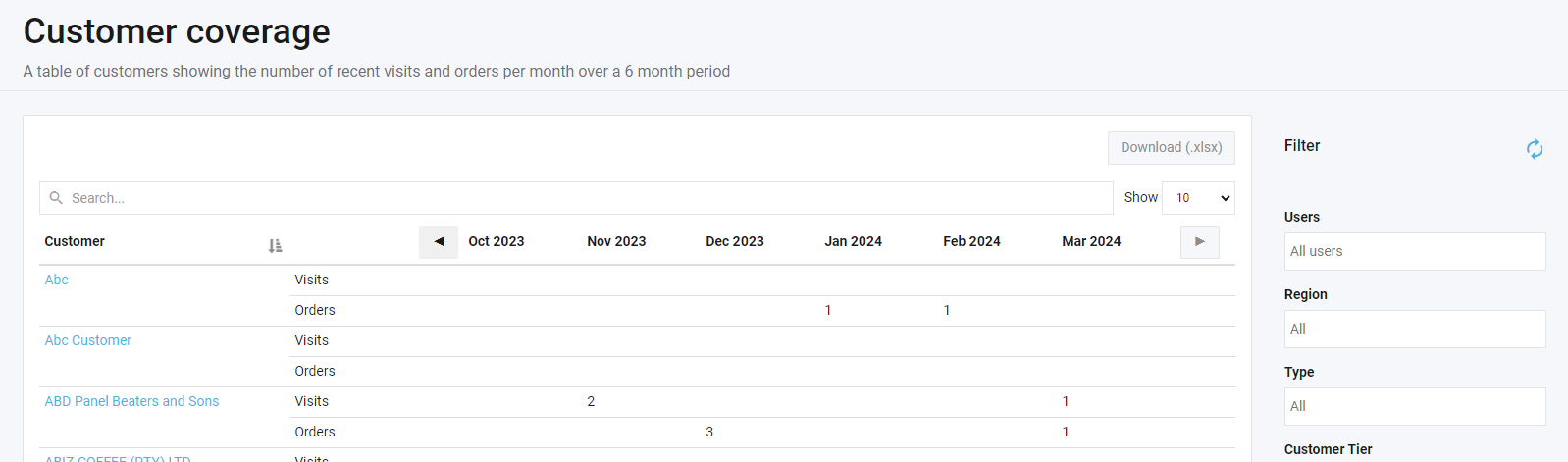Open the Type filter dropdown

[1414, 407]
